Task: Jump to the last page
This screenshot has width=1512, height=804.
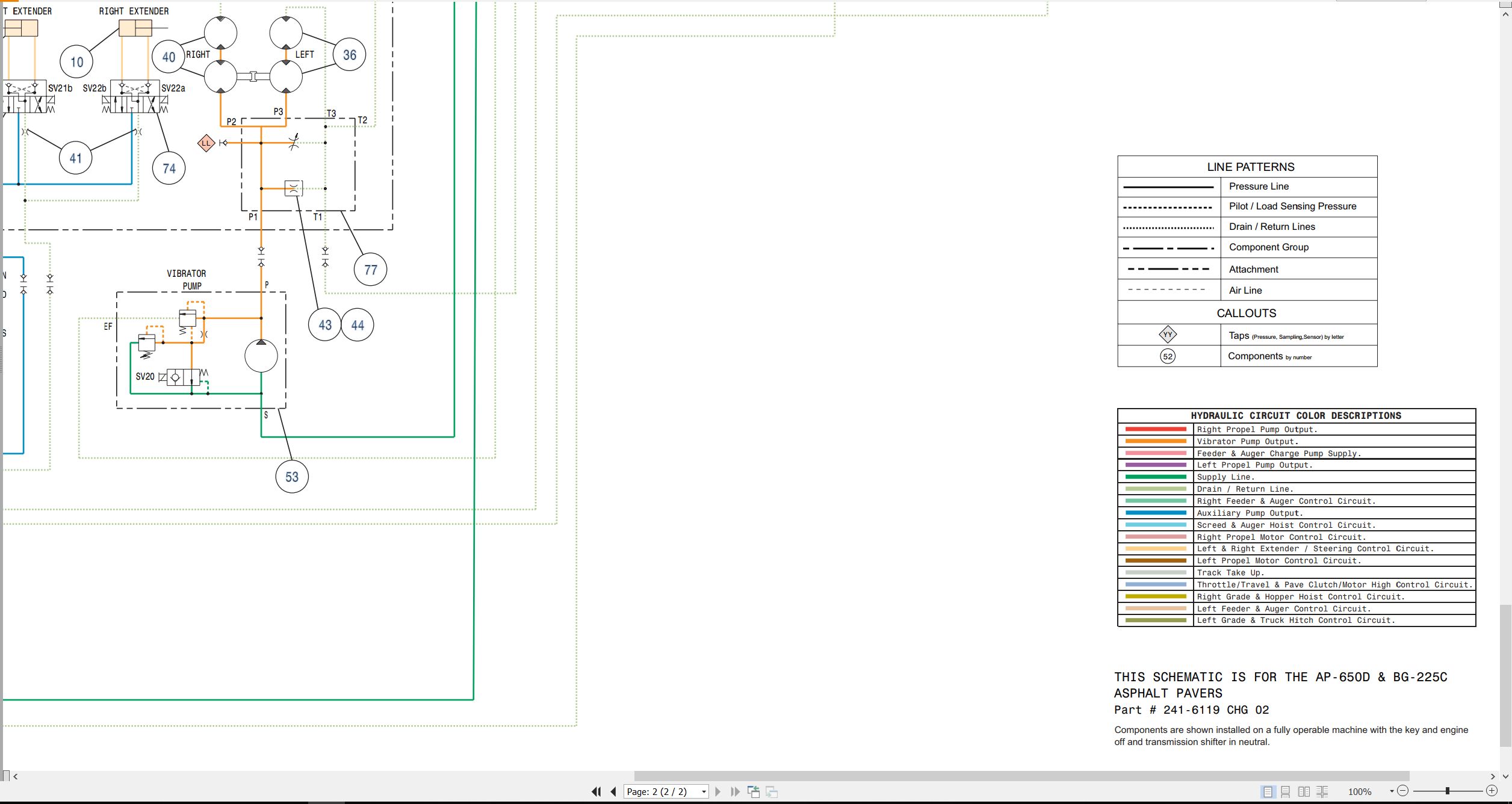Action: tap(735, 792)
